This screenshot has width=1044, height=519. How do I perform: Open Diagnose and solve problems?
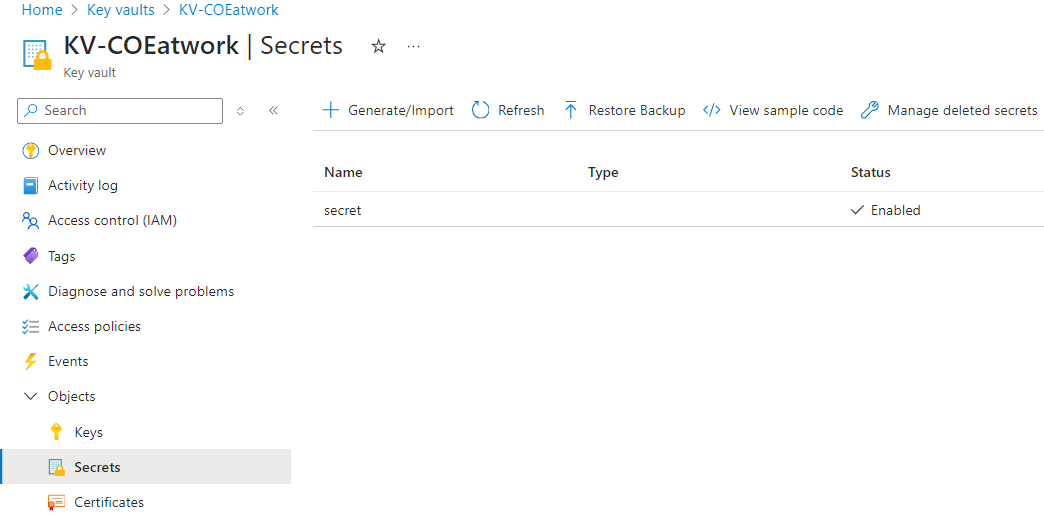point(140,292)
